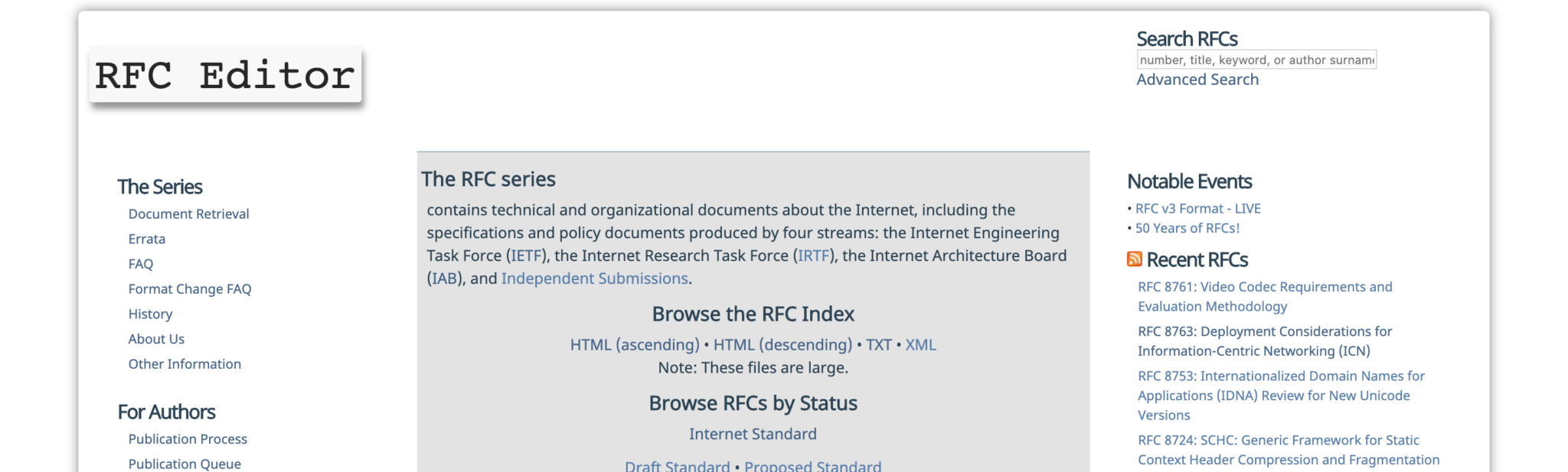Open the XML version of RFC Index
The image size is (1568, 472).
[x=920, y=345]
